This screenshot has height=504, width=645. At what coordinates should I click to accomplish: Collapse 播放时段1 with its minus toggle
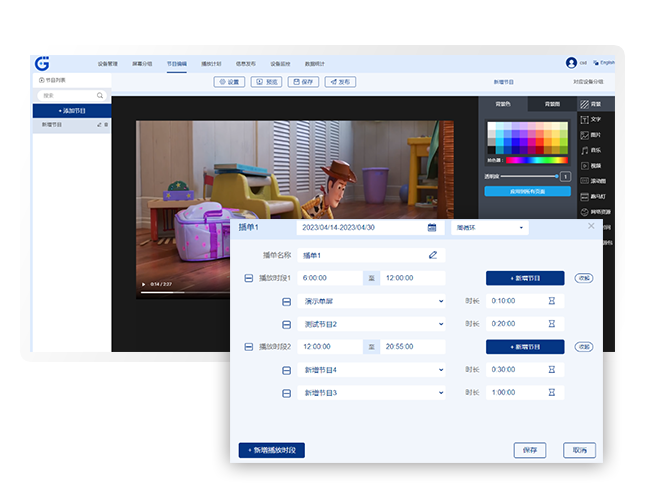pos(249,278)
